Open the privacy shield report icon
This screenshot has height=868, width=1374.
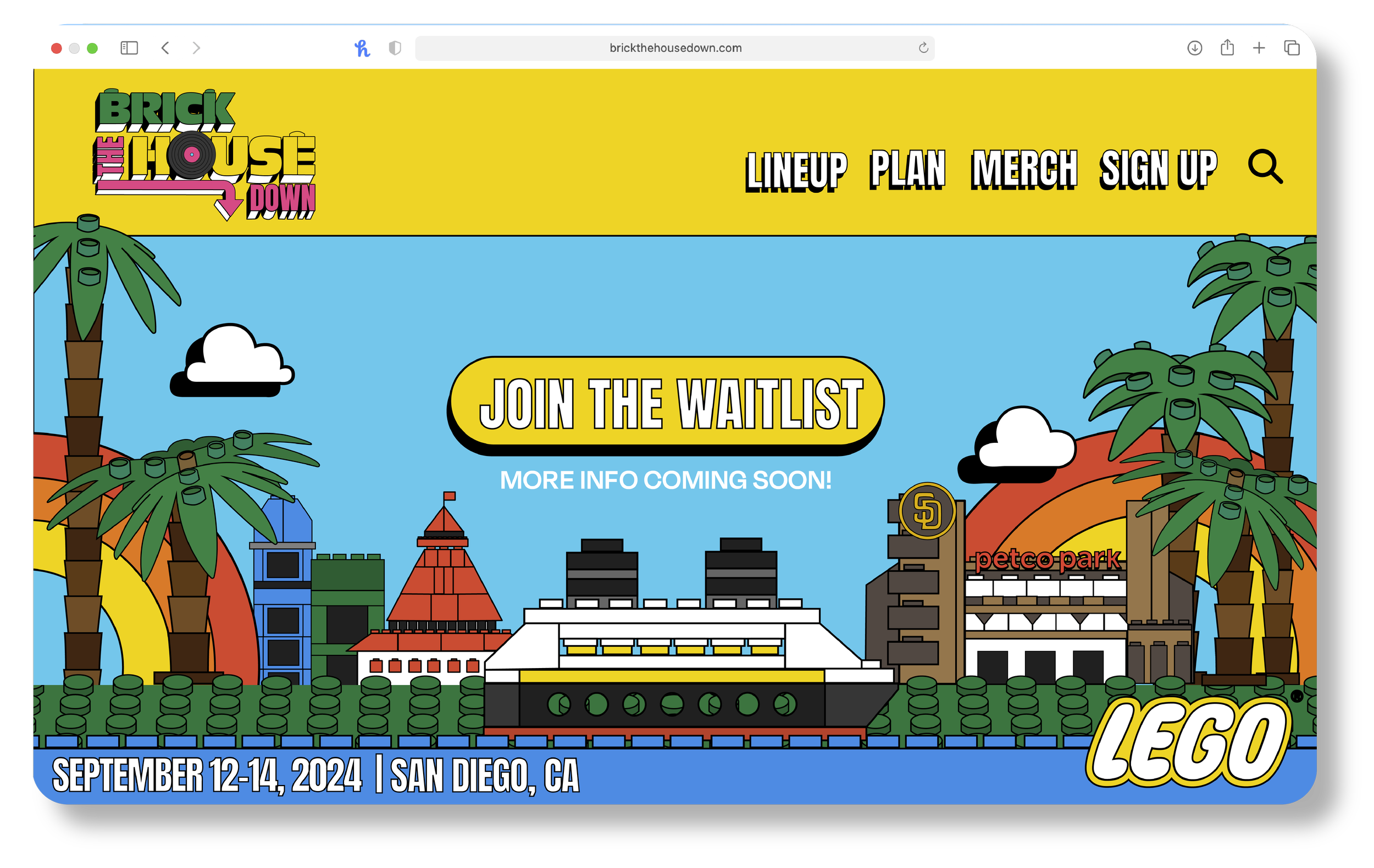tap(394, 48)
